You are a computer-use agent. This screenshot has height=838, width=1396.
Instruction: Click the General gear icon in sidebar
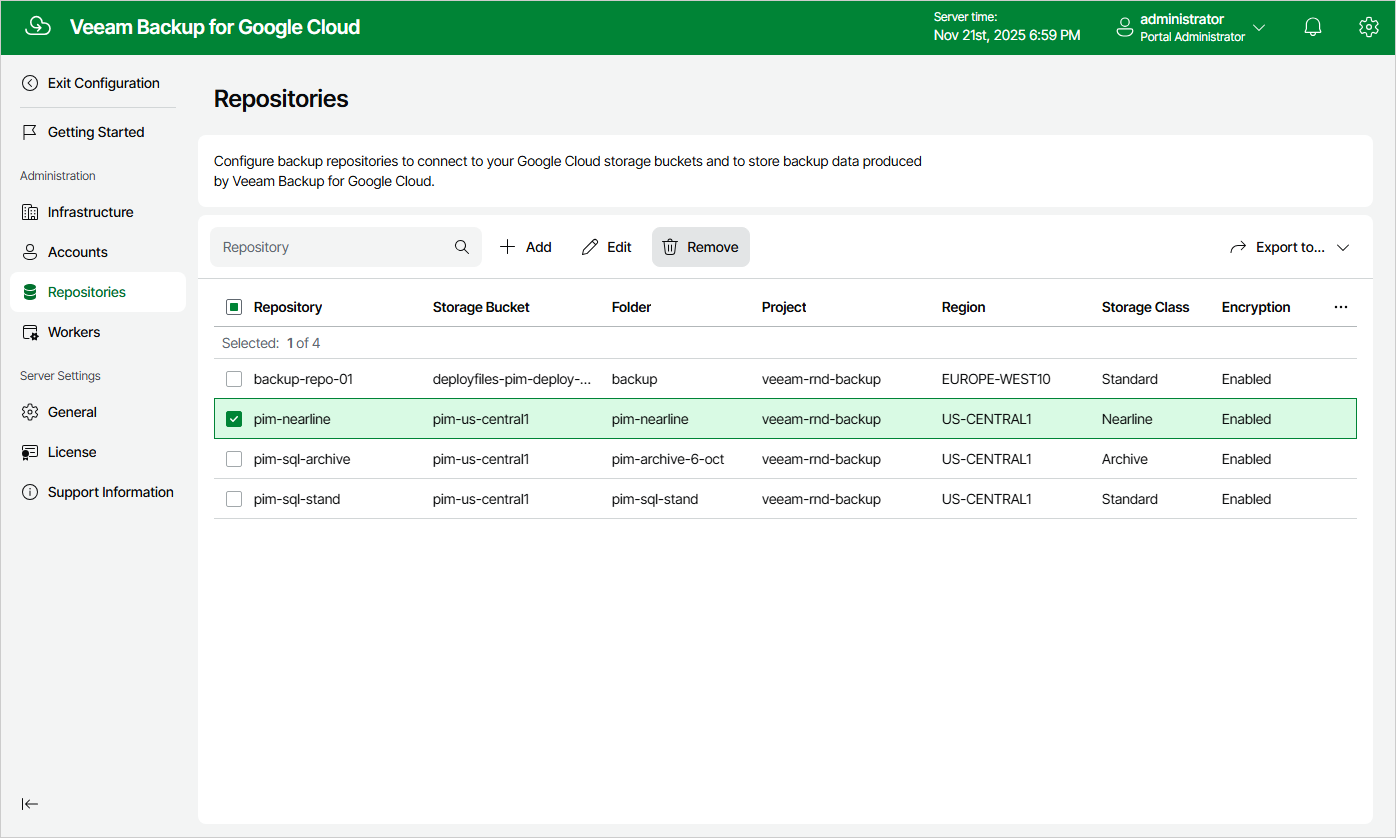[30, 412]
